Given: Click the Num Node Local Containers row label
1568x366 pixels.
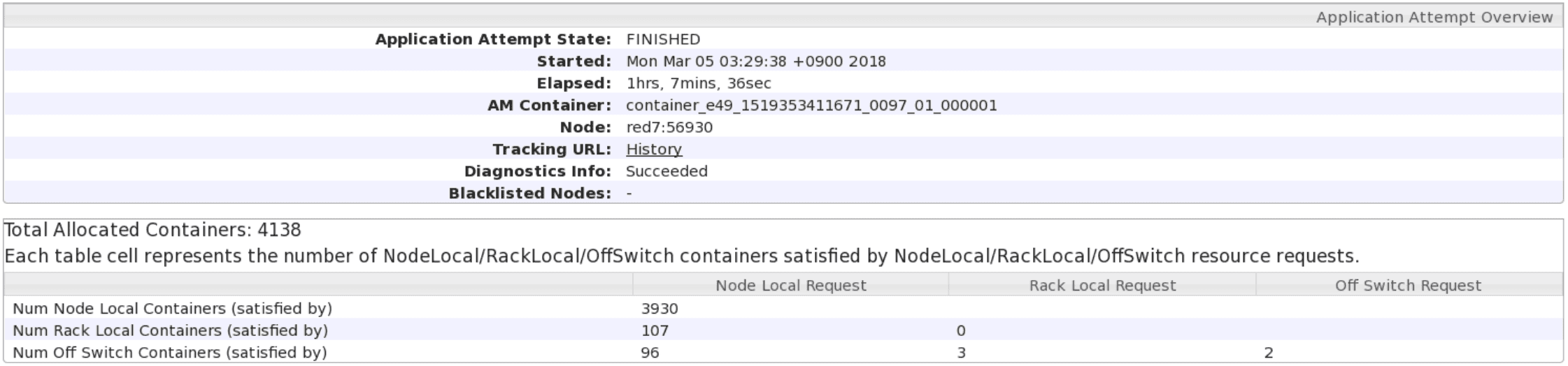Looking at the screenshot, I should point(172,308).
